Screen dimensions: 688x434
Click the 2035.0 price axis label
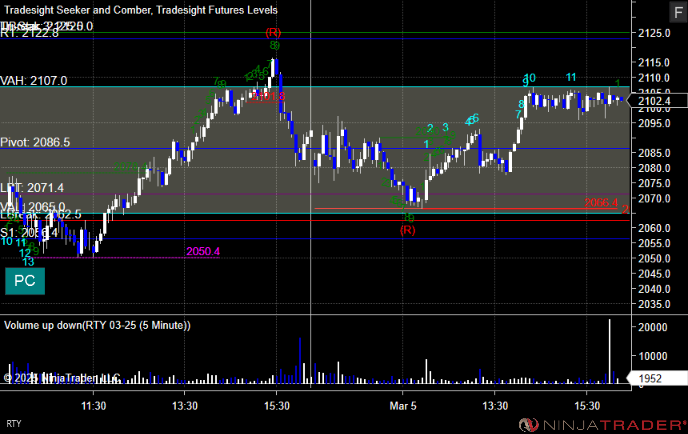tap(654, 304)
